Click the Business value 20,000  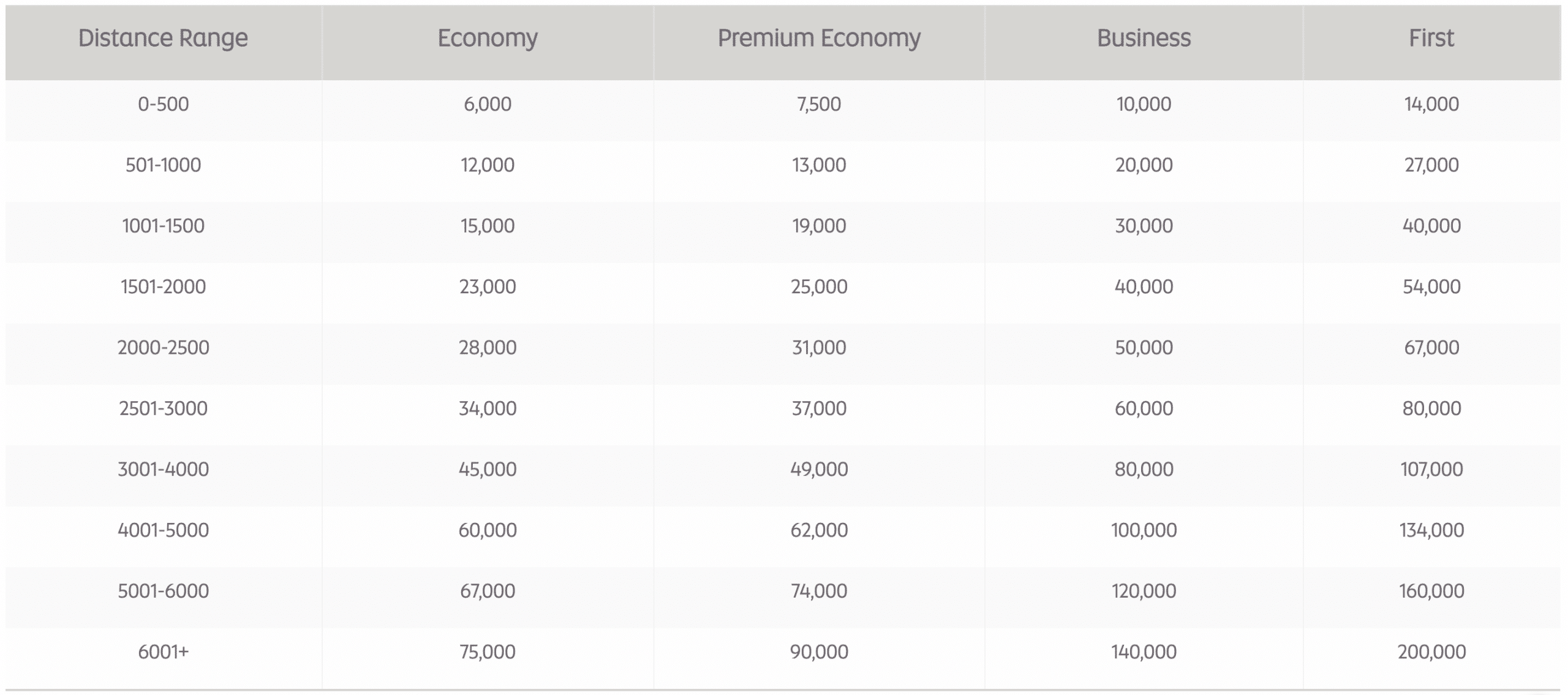1144,165
